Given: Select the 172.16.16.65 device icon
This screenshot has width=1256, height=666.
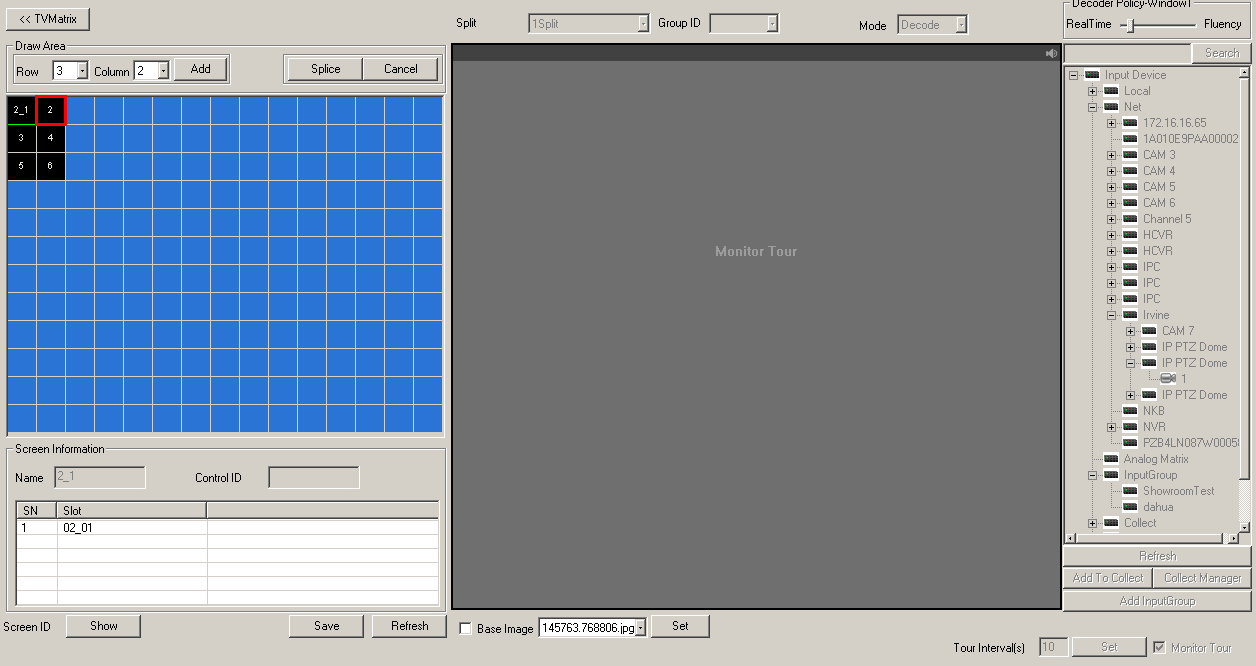Looking at the screenshot, I should point(1130,123).
